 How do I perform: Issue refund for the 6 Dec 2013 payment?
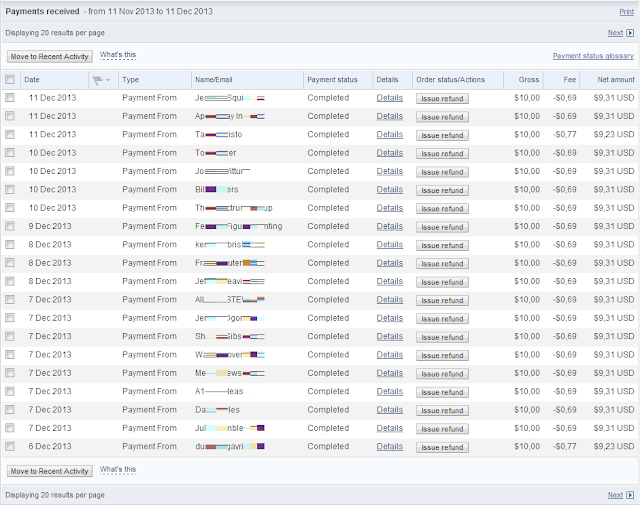(442, 447)
